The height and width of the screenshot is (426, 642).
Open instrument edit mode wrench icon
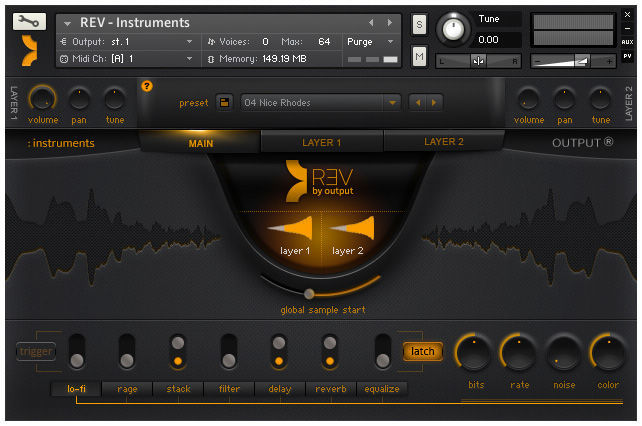click(x=29, y=21)
